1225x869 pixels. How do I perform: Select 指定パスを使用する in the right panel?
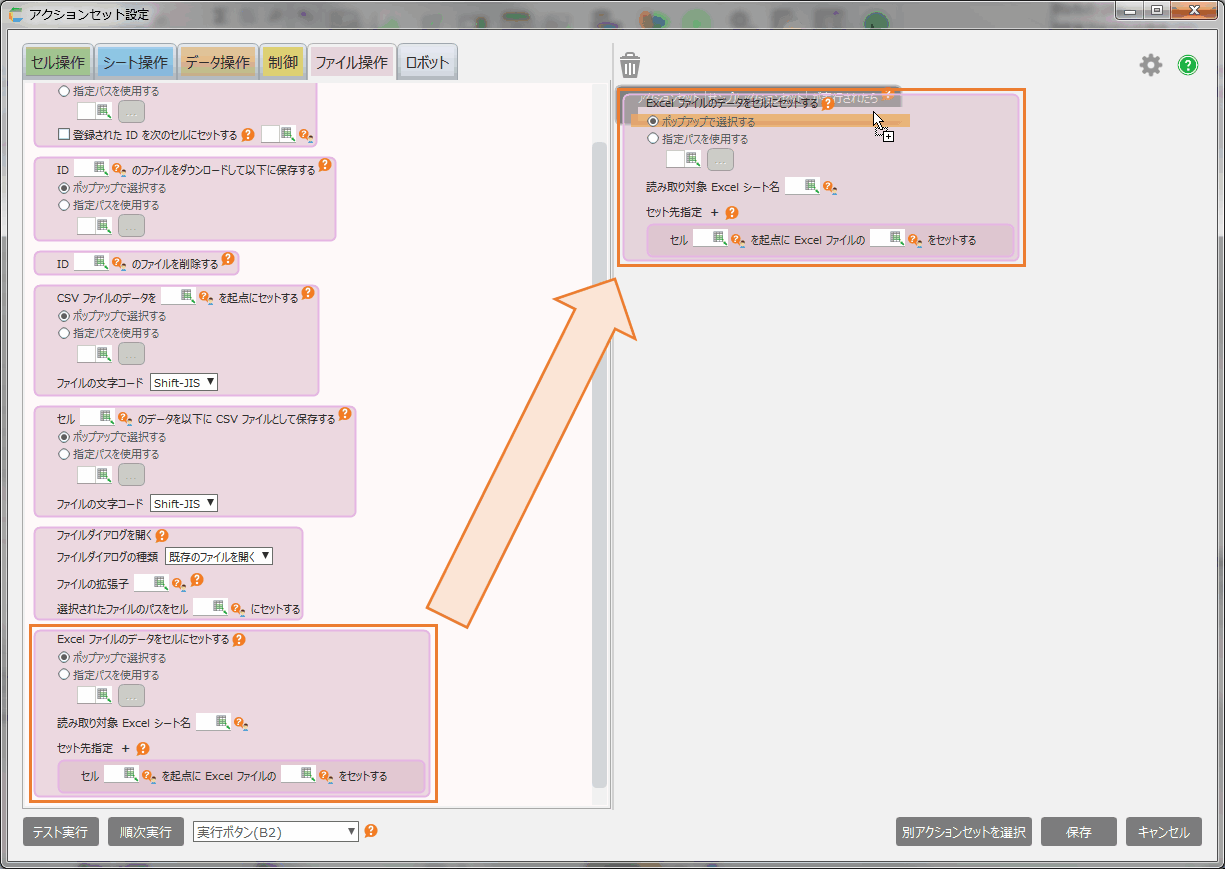click(653, 139)
